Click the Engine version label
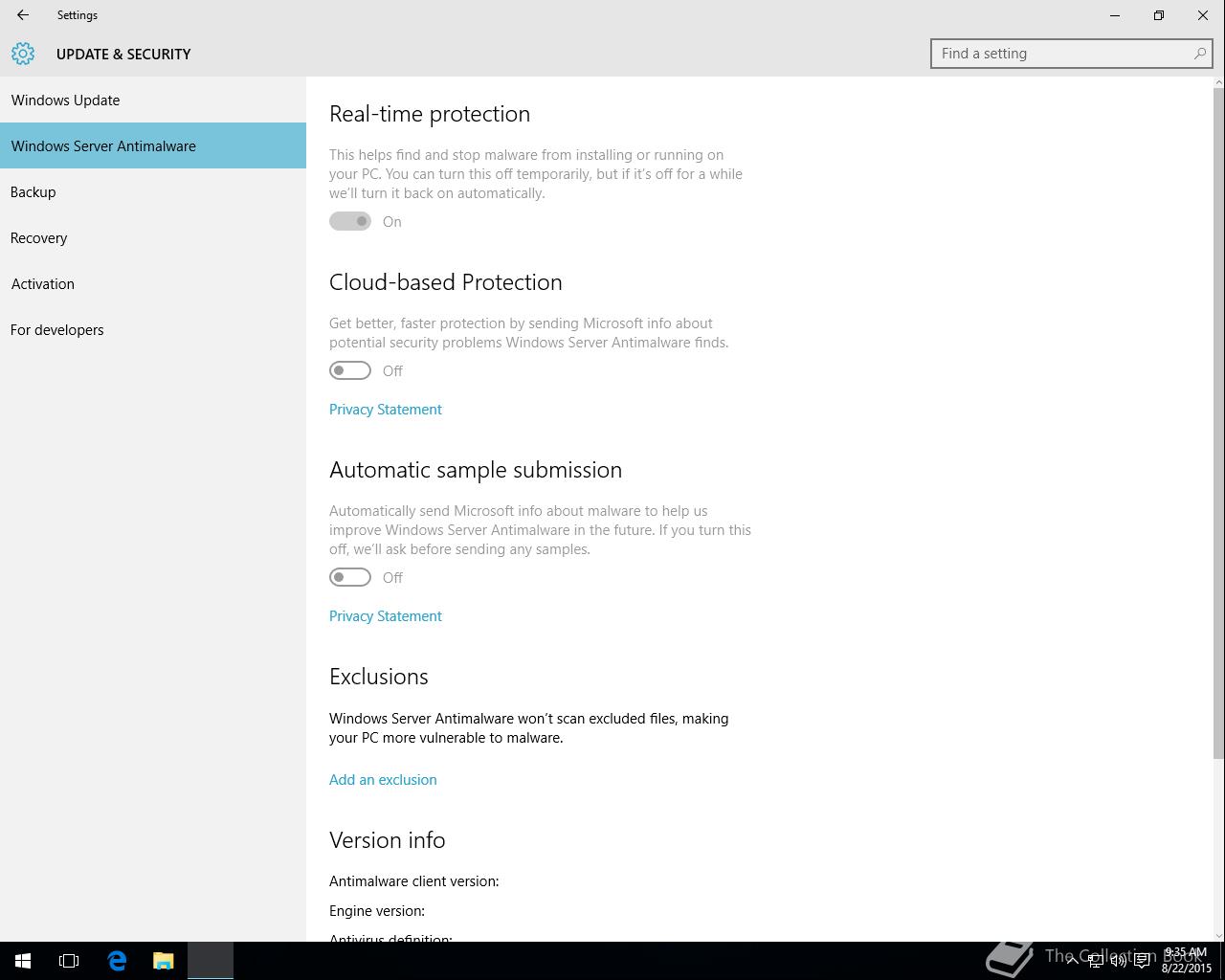This screenshot has height=980, width=1225. pos(377,911)
